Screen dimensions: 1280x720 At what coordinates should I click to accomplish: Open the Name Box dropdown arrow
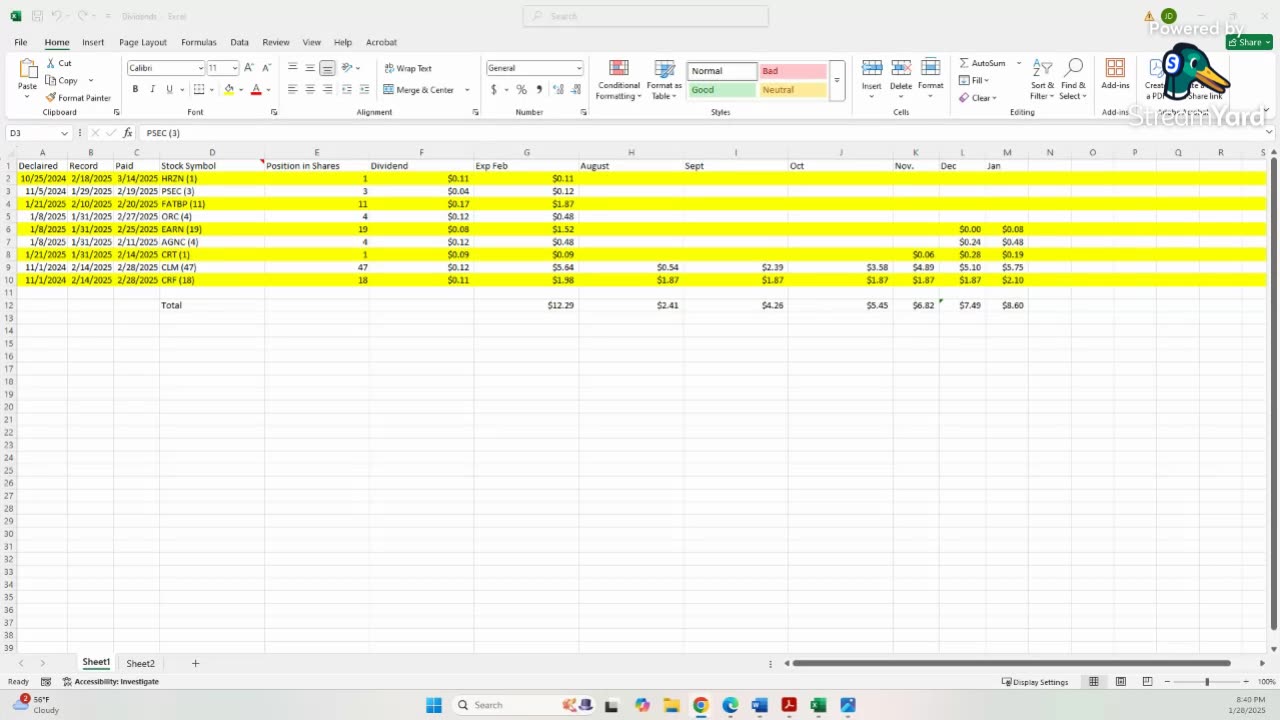click(x=64, y=133)
